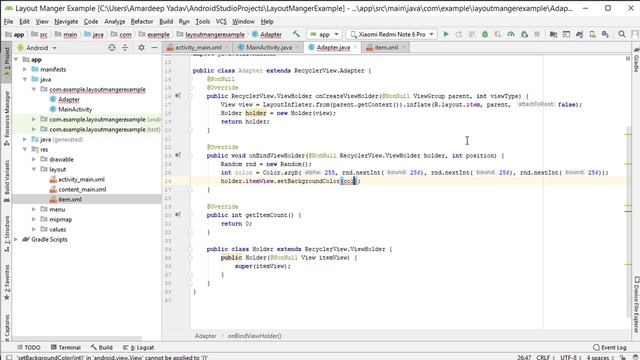Click the Make Project hammer icon
Viewport: 640px width, 360px height.
[x=296, y=34]
